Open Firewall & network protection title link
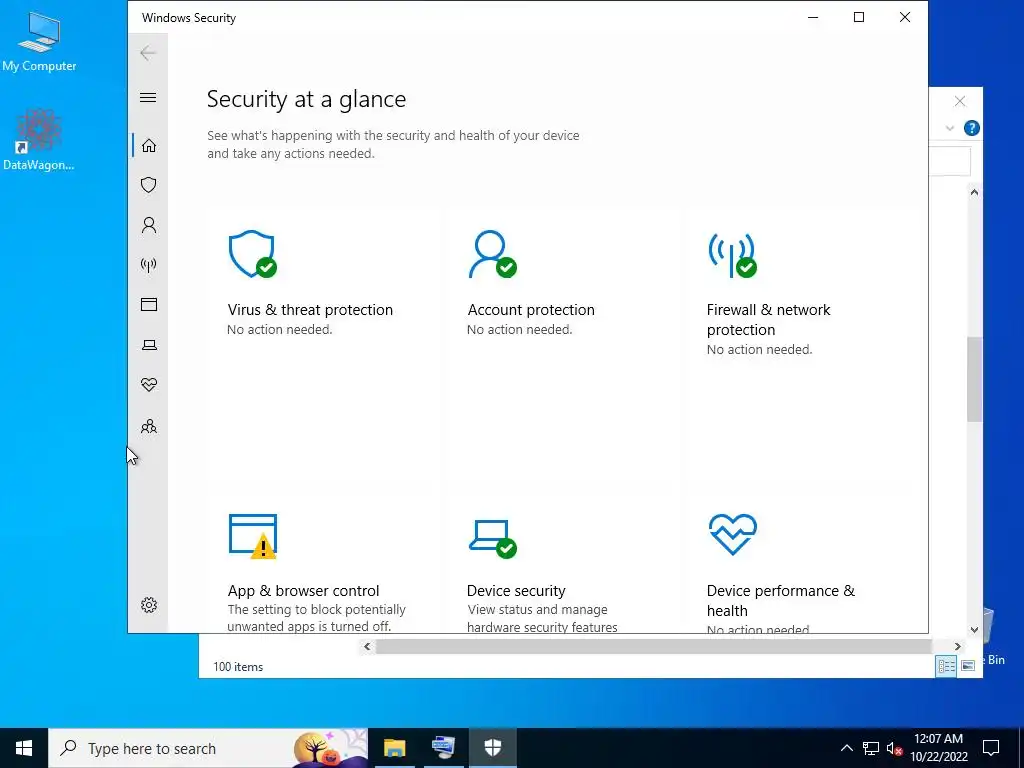This screenshot has height=768, width=1024. point(769,319)
